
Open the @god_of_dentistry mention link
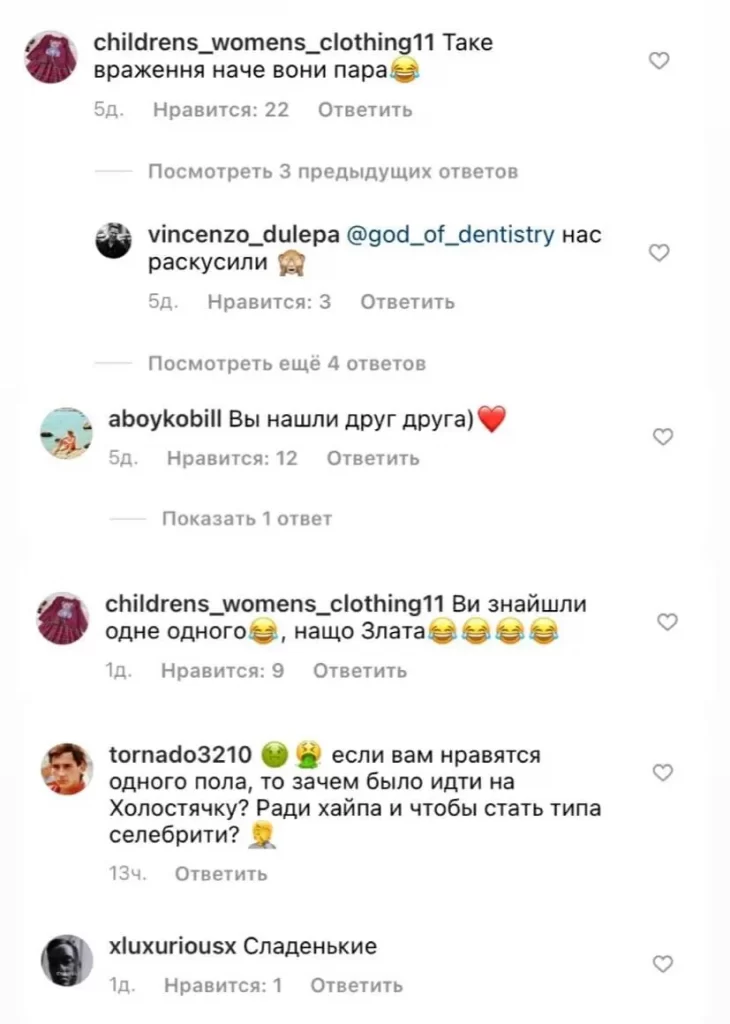click(x=451, y=234)
